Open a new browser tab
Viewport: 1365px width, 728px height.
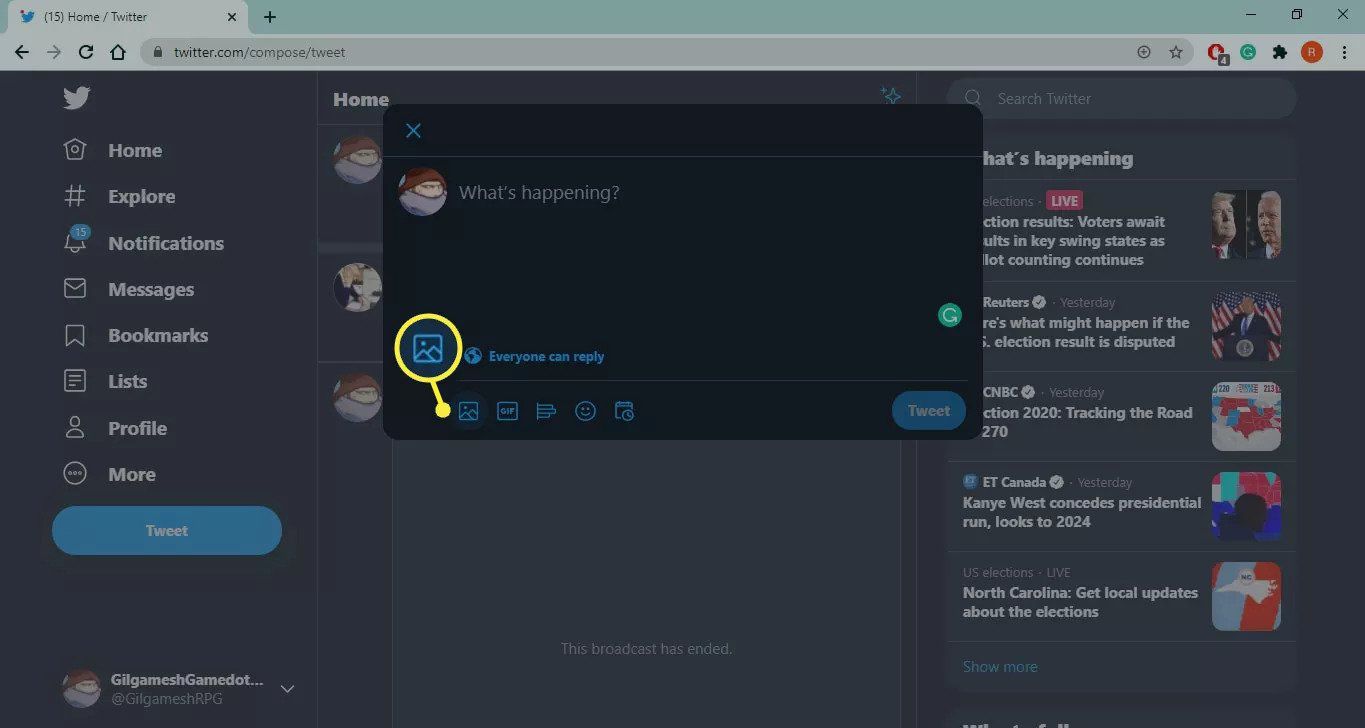(x=270, y=17)
